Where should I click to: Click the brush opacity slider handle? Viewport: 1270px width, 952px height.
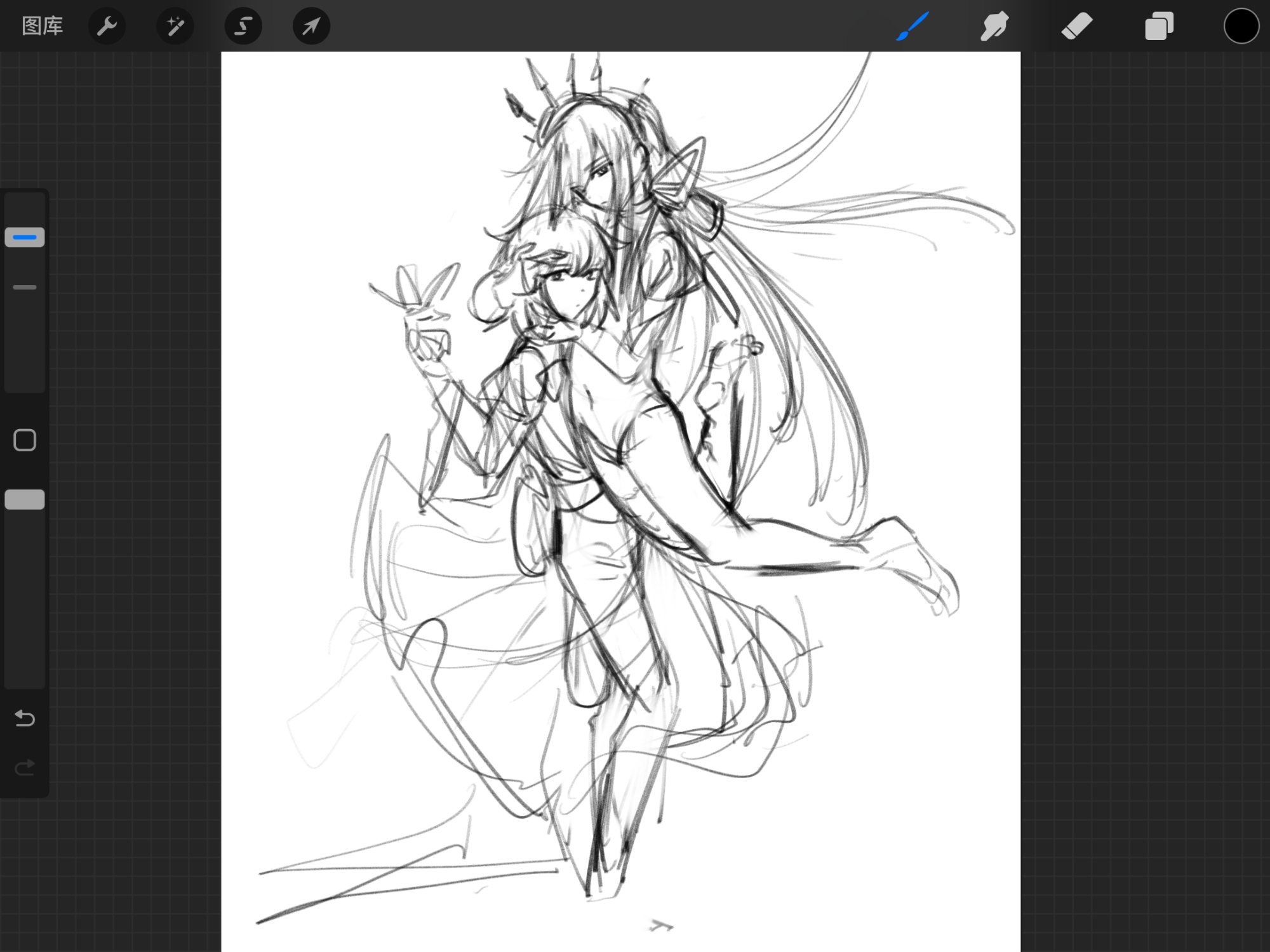tap(25, 499)
